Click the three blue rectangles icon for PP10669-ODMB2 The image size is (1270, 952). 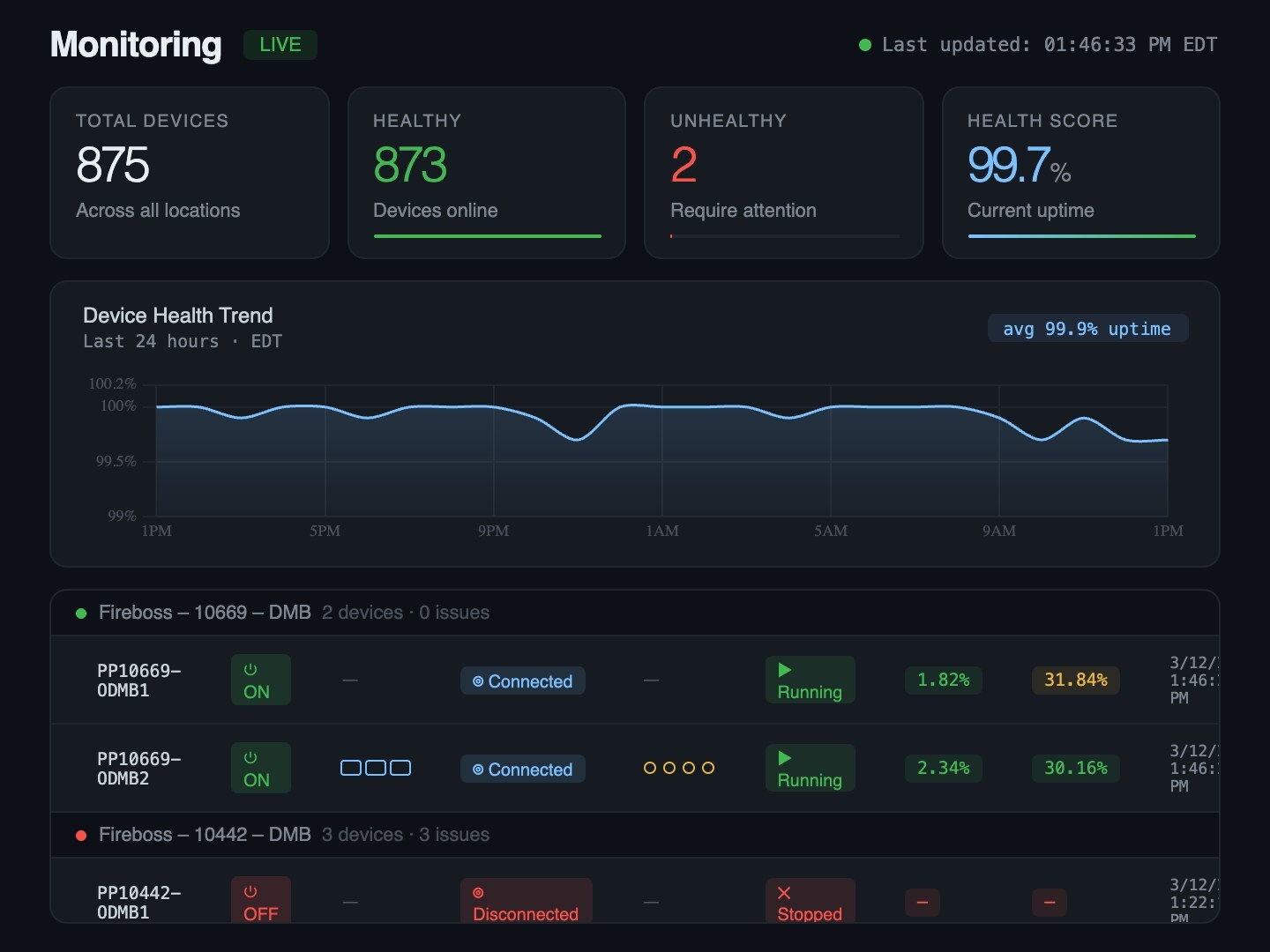coord(376,768)
